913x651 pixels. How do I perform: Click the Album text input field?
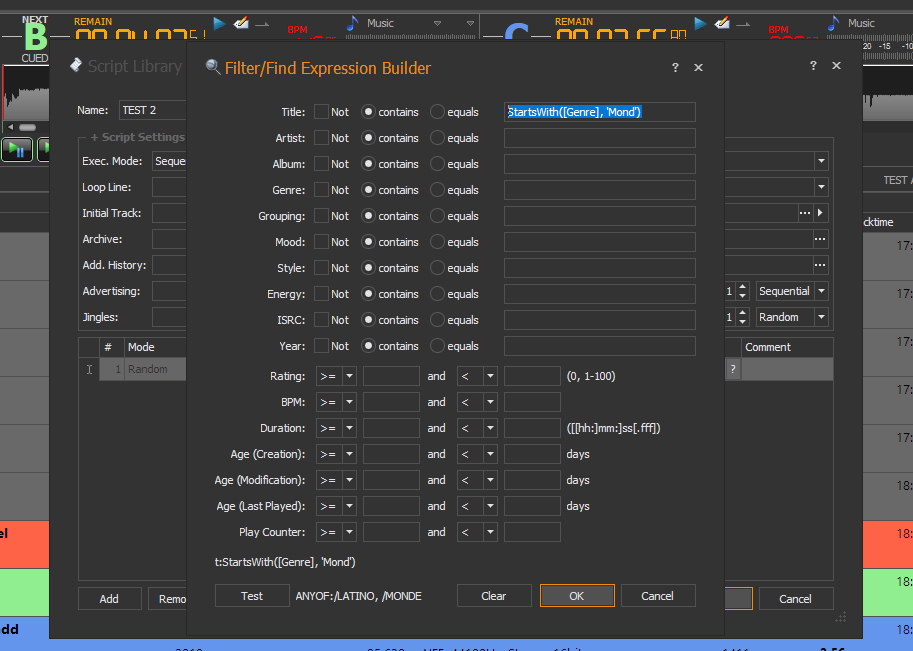(x=599, y=164)
